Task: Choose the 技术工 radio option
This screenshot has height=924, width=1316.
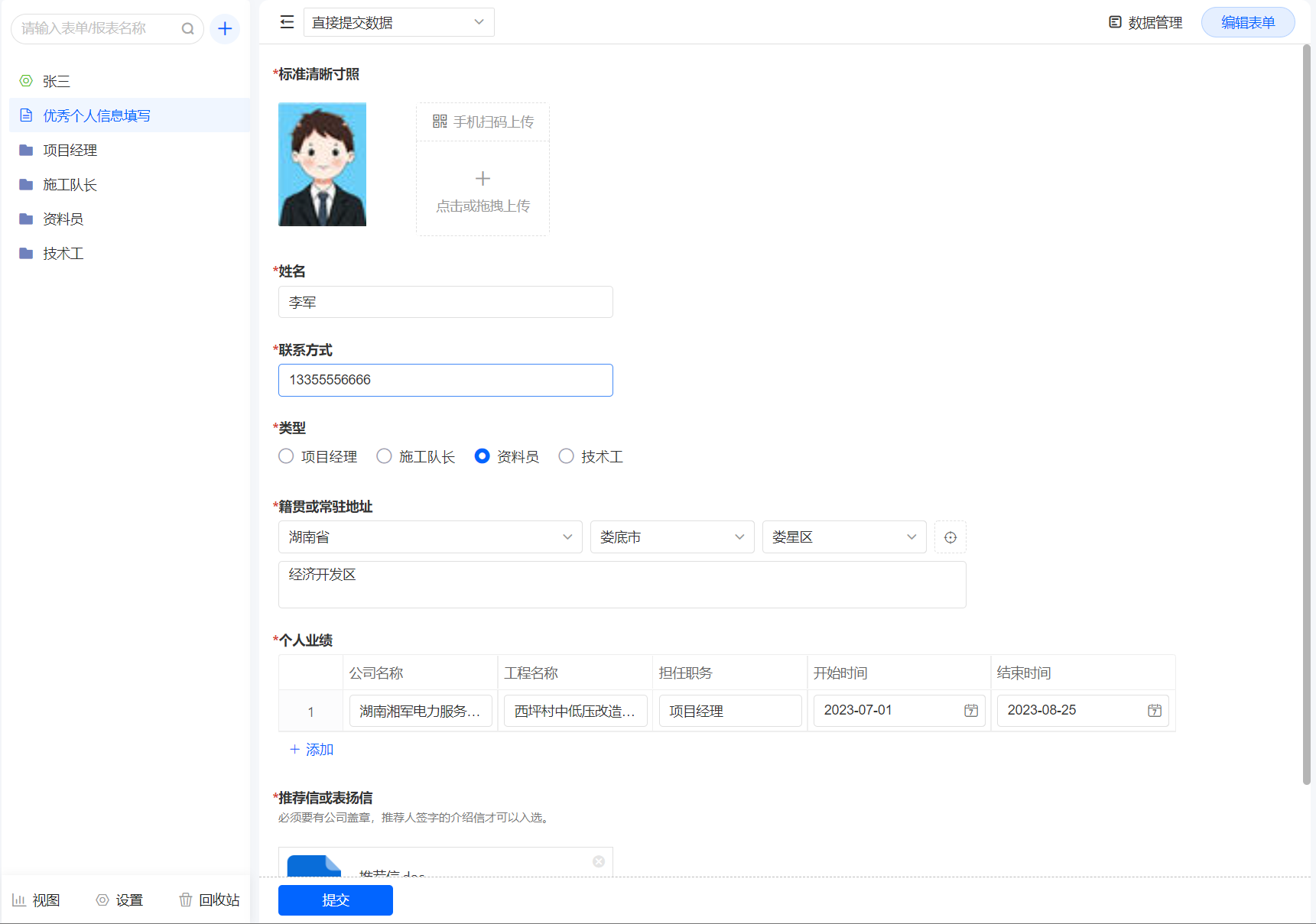Action: click(566, 456)
